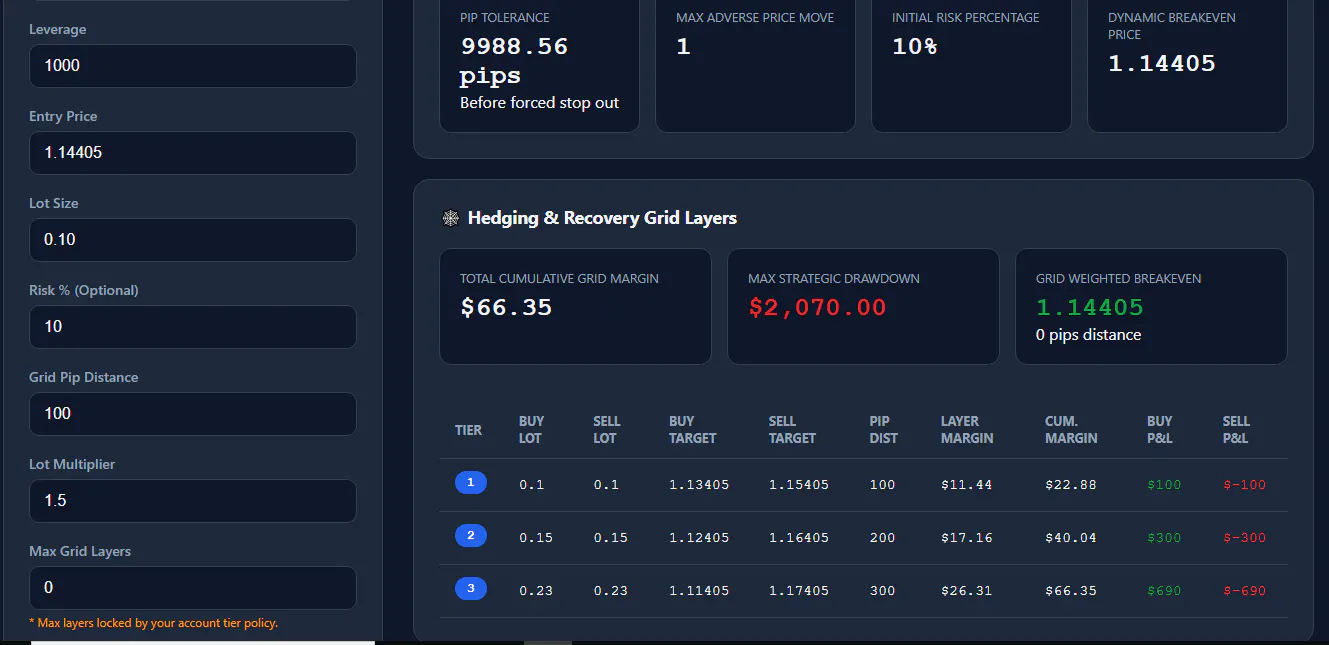Image resolution: width=1329 pixels, height=645 pixels.
Task: Click the Max layers locked policy note
Action: click(x=153, y=623)
